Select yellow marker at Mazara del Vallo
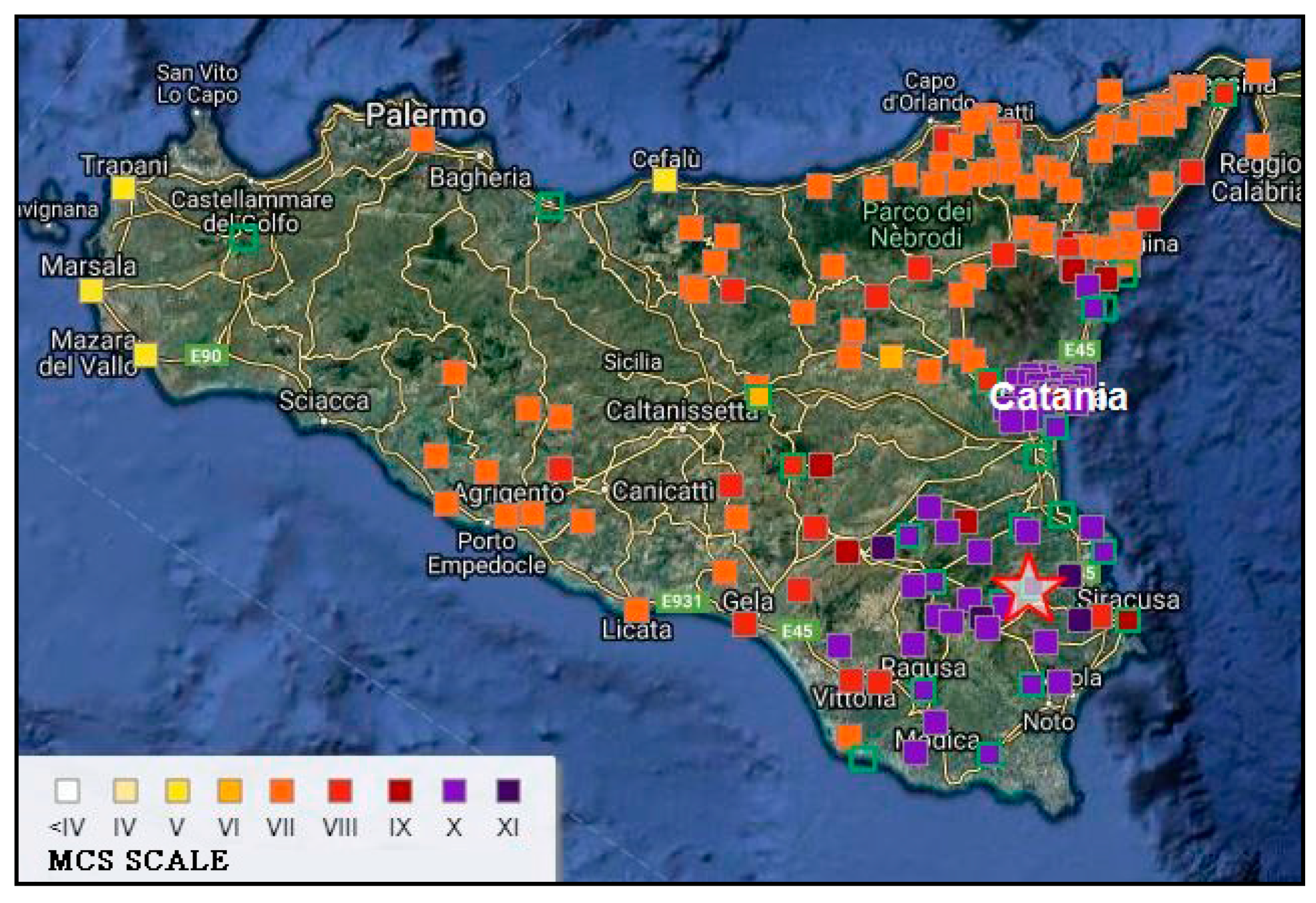 146,355
